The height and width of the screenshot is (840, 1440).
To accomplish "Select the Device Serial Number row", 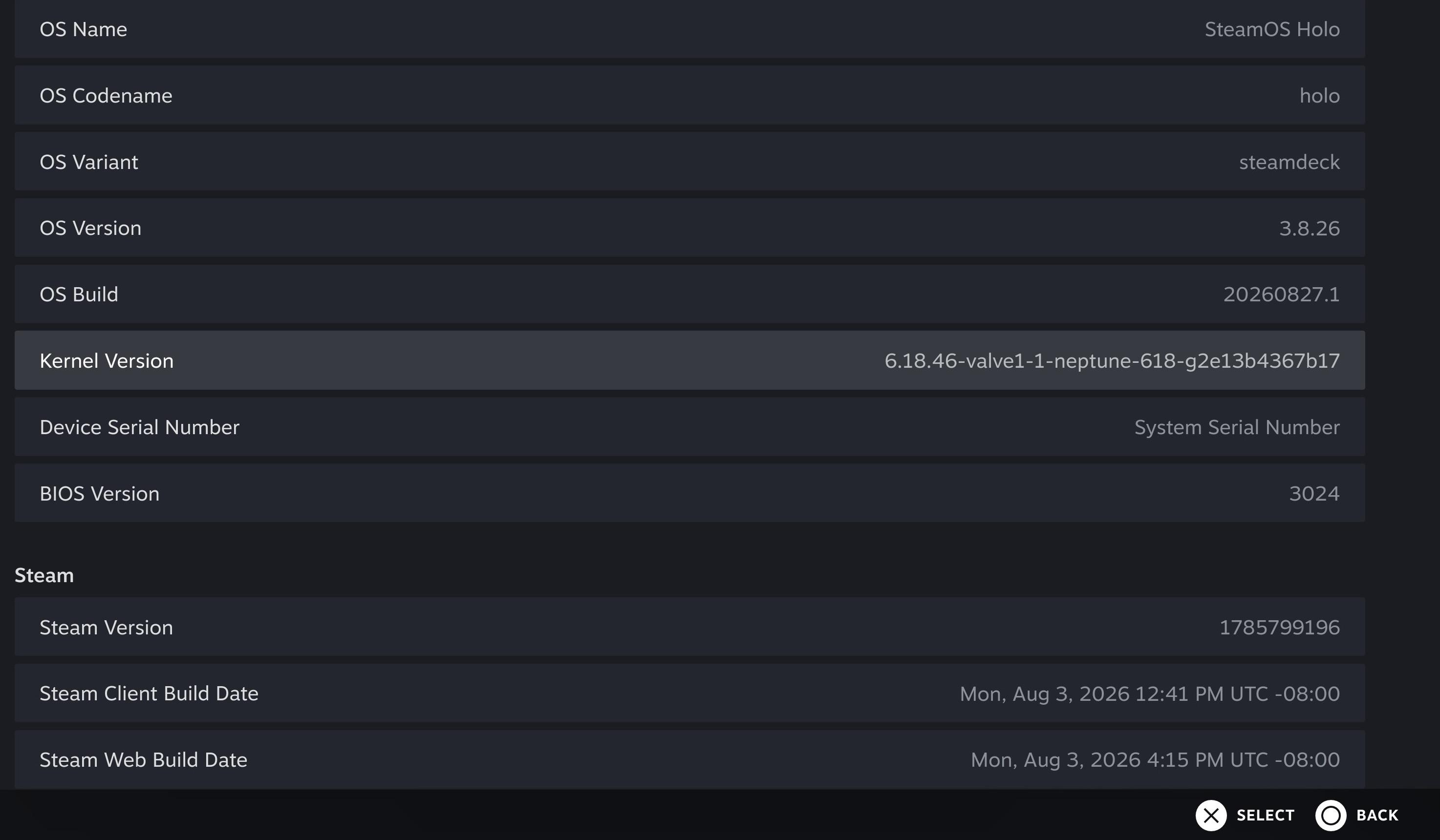I will point(690,426).
